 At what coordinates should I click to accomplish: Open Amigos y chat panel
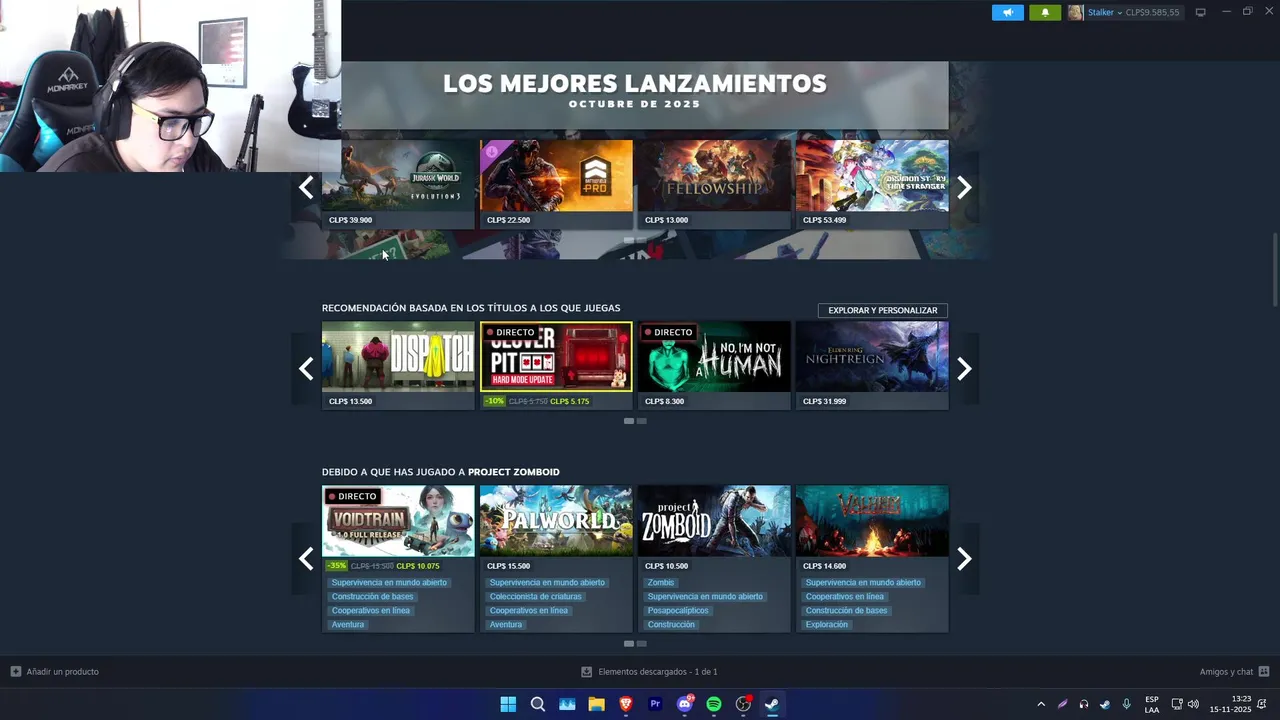[x=1234, y=672]
